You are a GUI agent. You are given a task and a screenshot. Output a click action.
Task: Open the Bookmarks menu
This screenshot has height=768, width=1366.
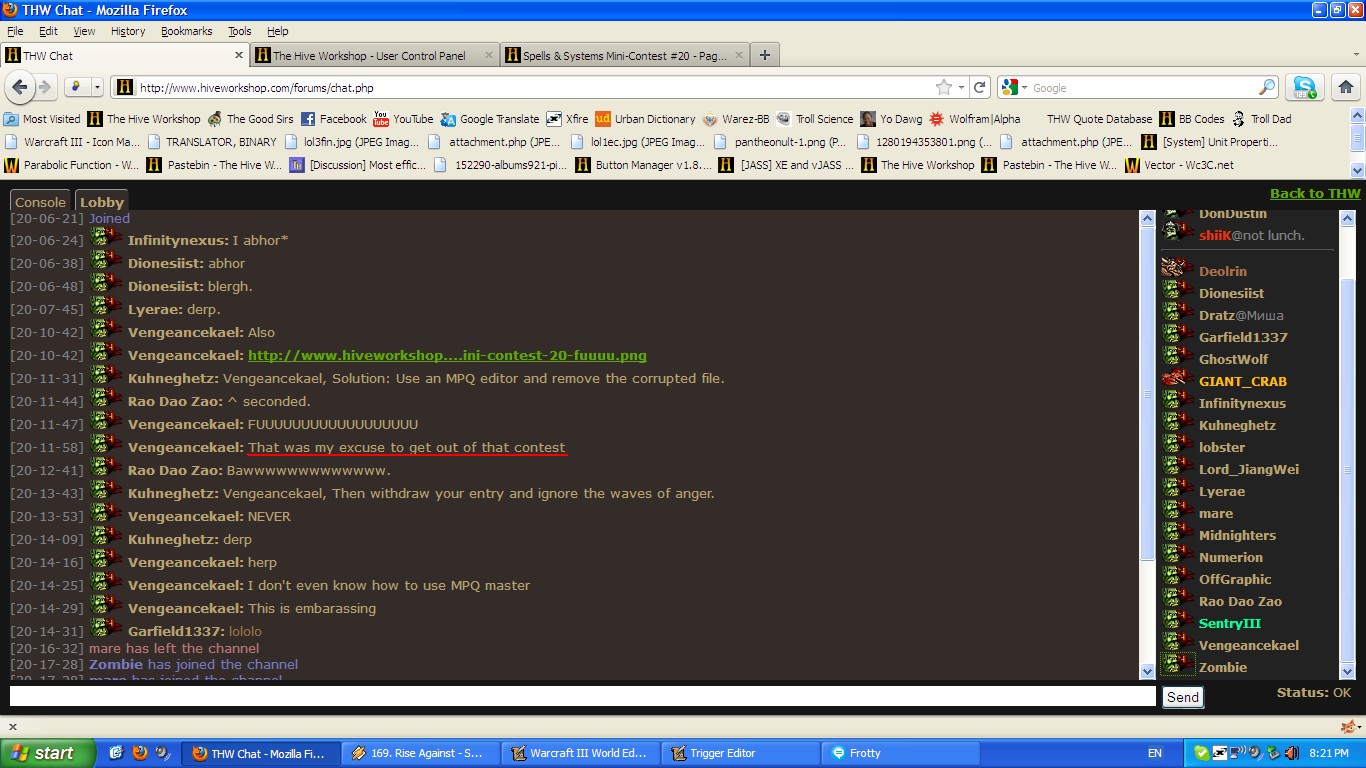point(187,31)
